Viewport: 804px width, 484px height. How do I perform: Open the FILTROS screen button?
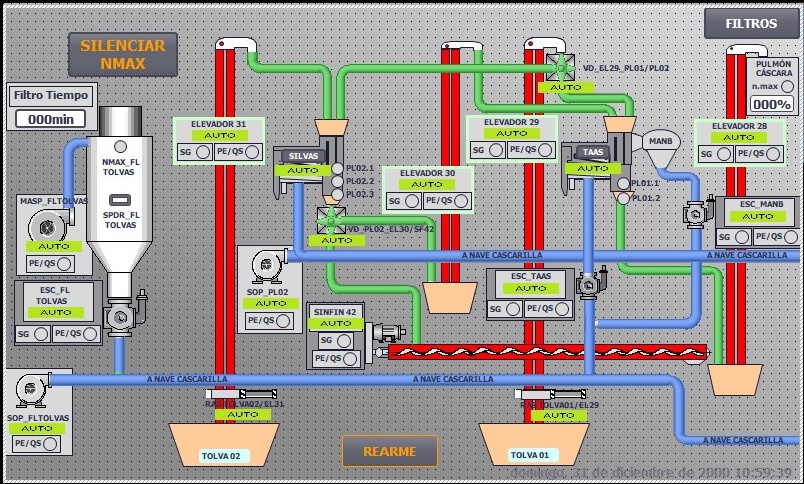coord(751,24)
